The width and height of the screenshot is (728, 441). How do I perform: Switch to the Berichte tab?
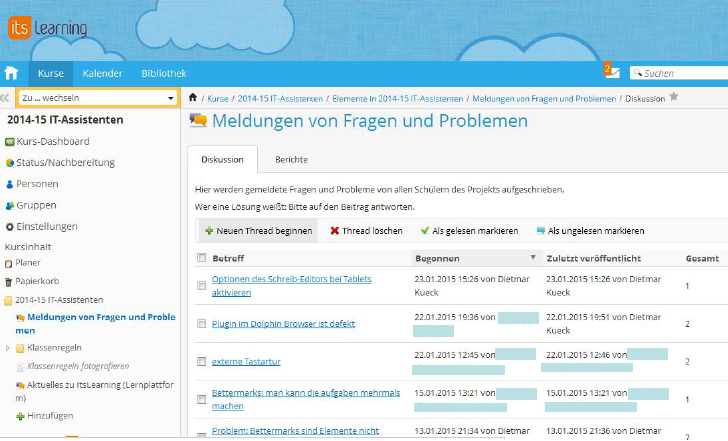[291, 159]
